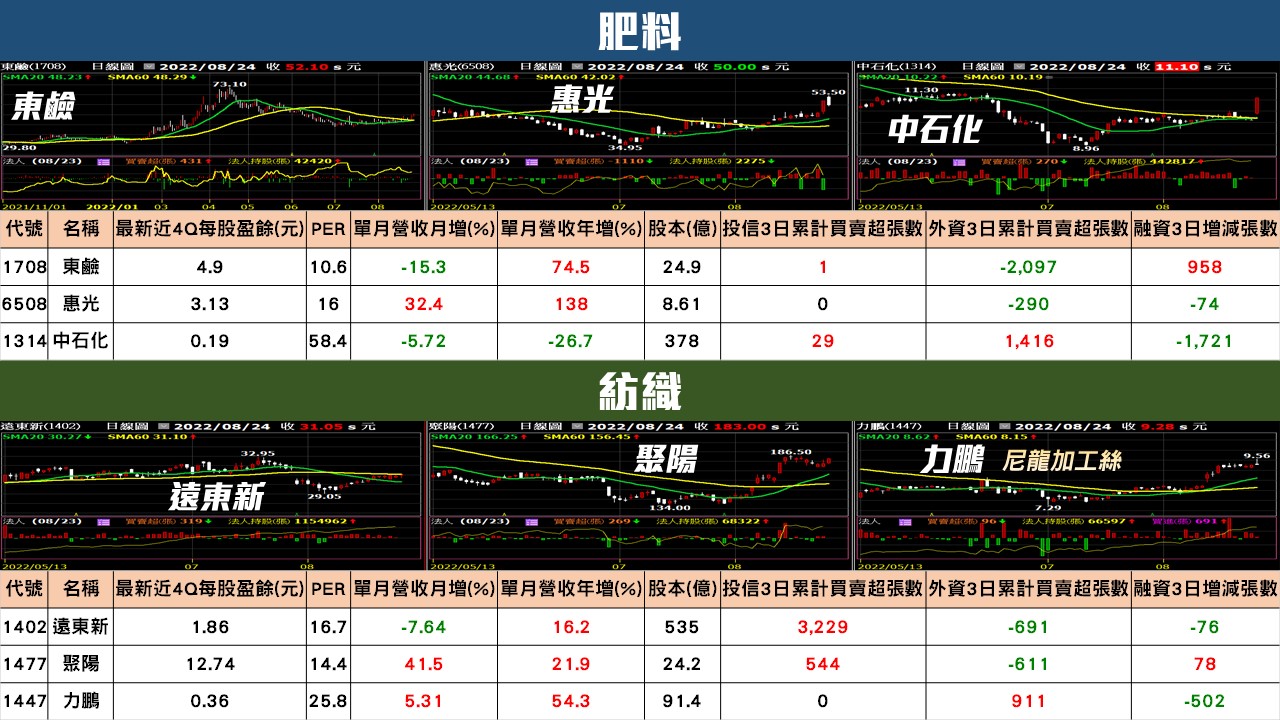The image size is (1280, 720).
Task: Select stock code 1314 row cell
Action: click(24, 341)
